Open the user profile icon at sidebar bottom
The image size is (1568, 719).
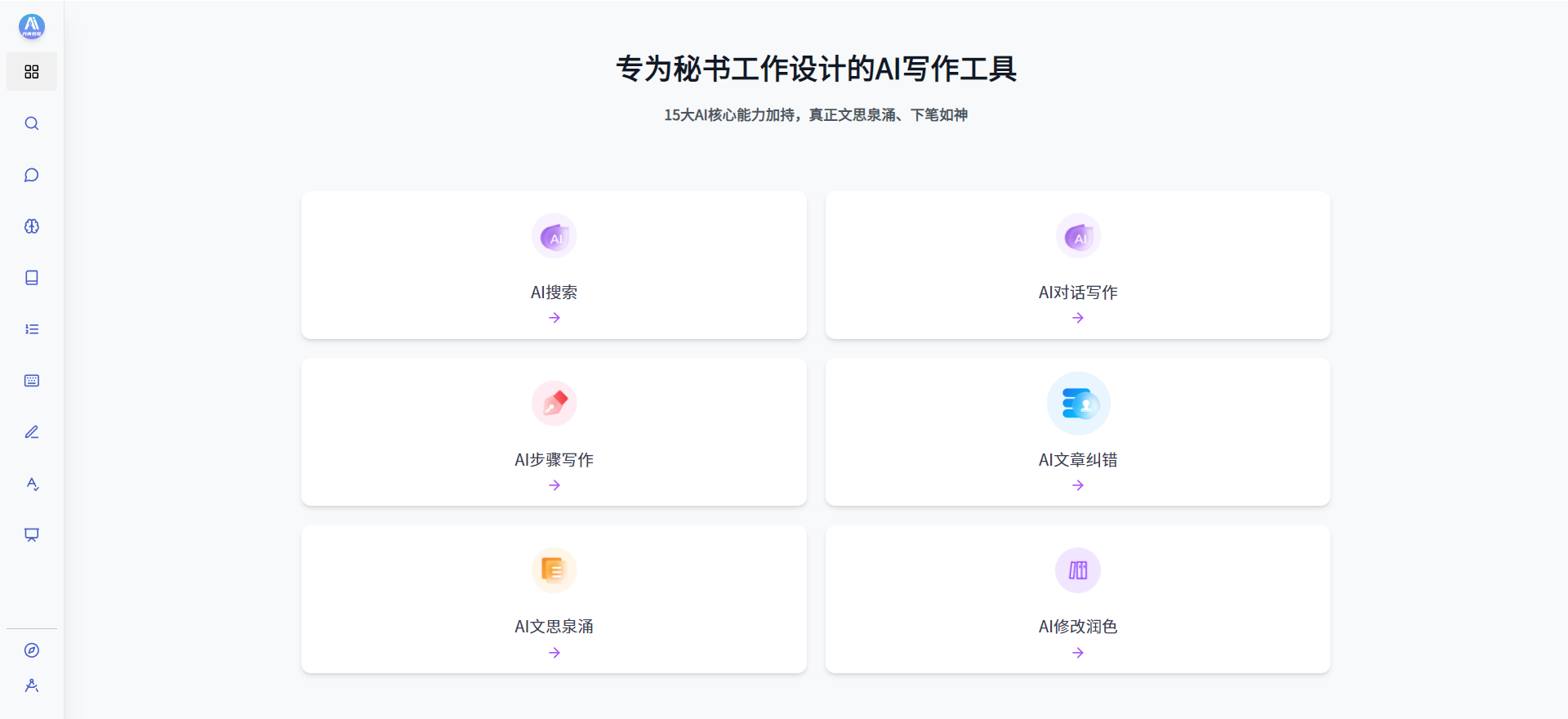[x=32, y=686]
